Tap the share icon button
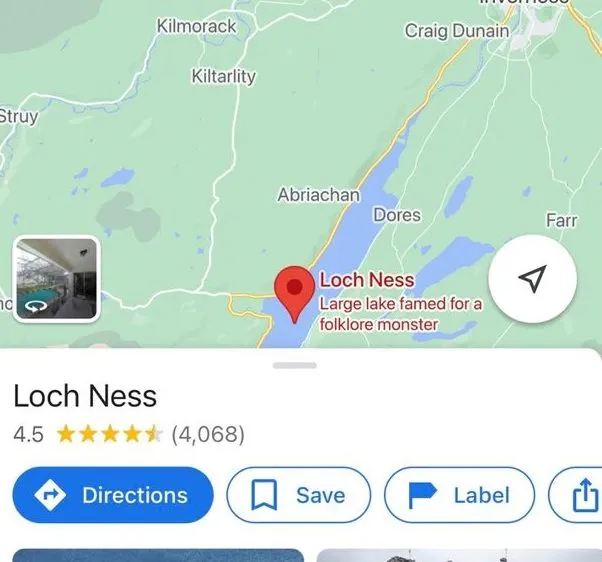Screen dimensions: 602x562 [585, 495]
